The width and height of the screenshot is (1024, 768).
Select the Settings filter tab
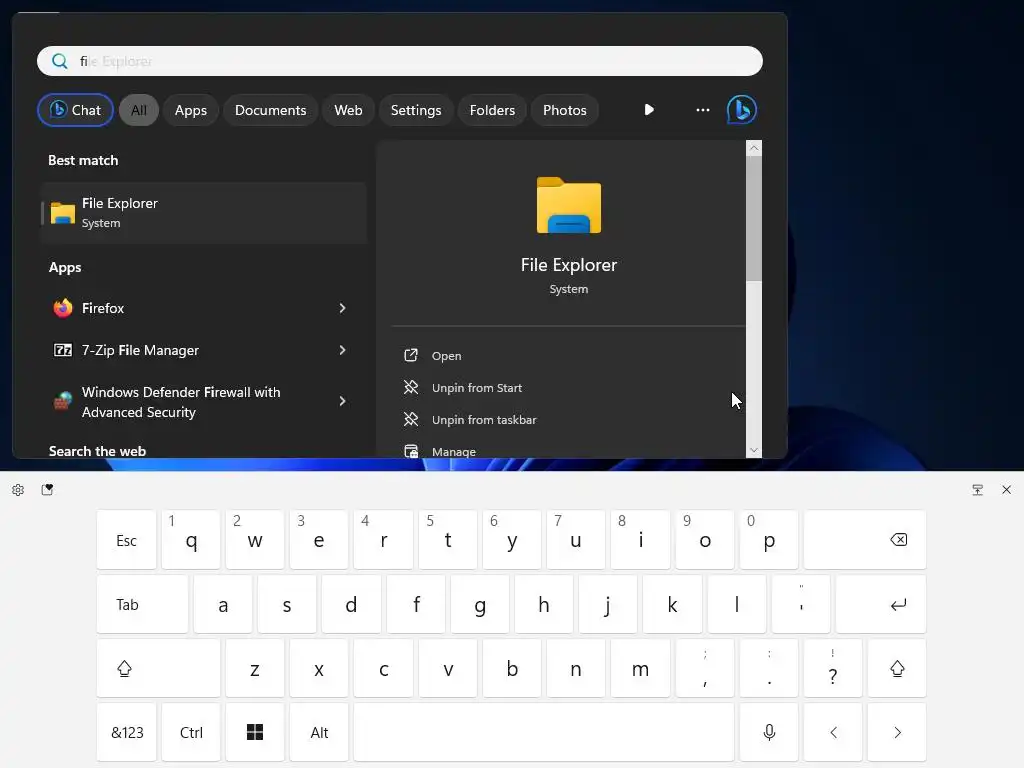click(416, 110)
